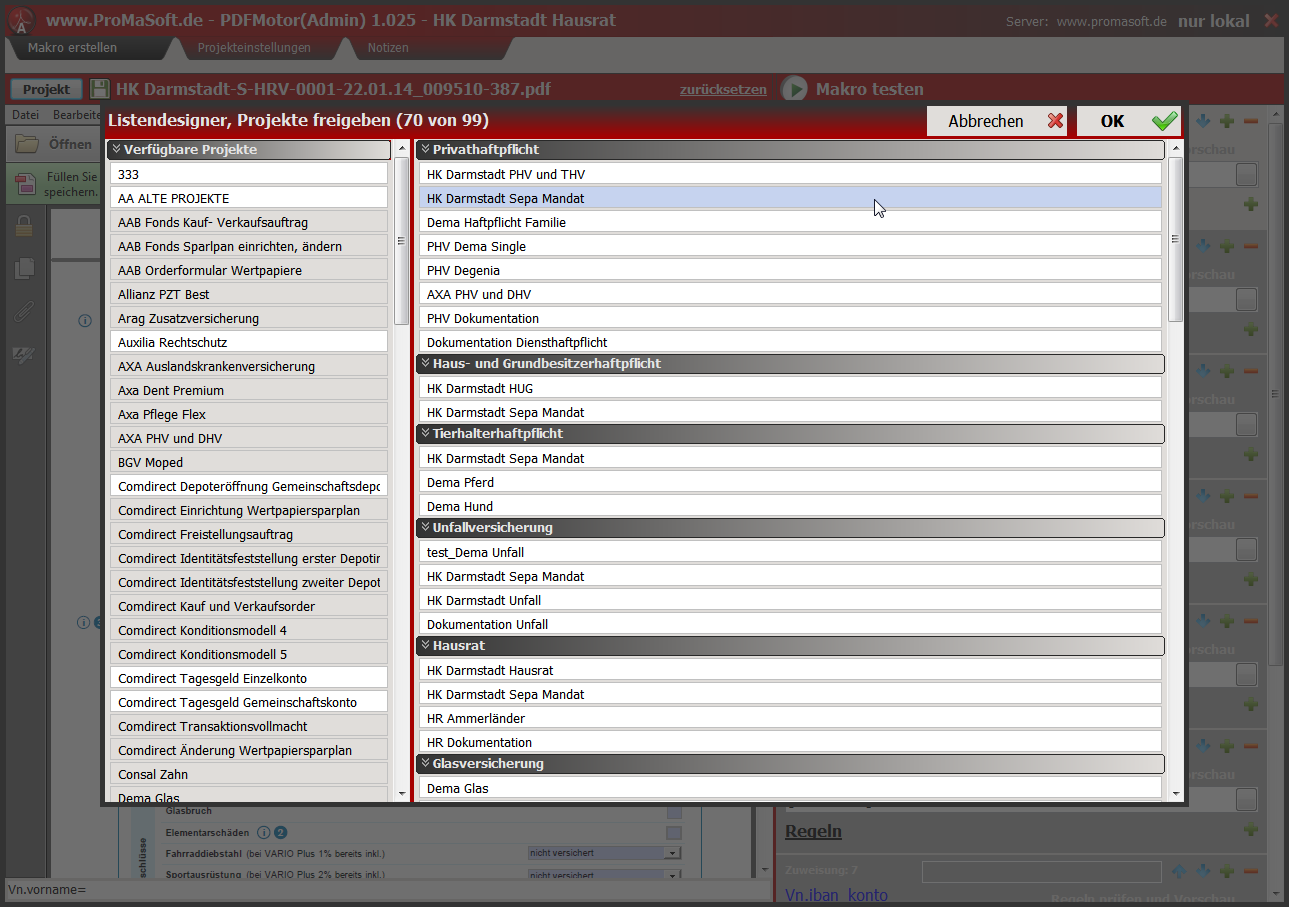Click the Öffnen folder icon
The width and height of the screenshot is (1289, 907).
[x=26, y=144]
